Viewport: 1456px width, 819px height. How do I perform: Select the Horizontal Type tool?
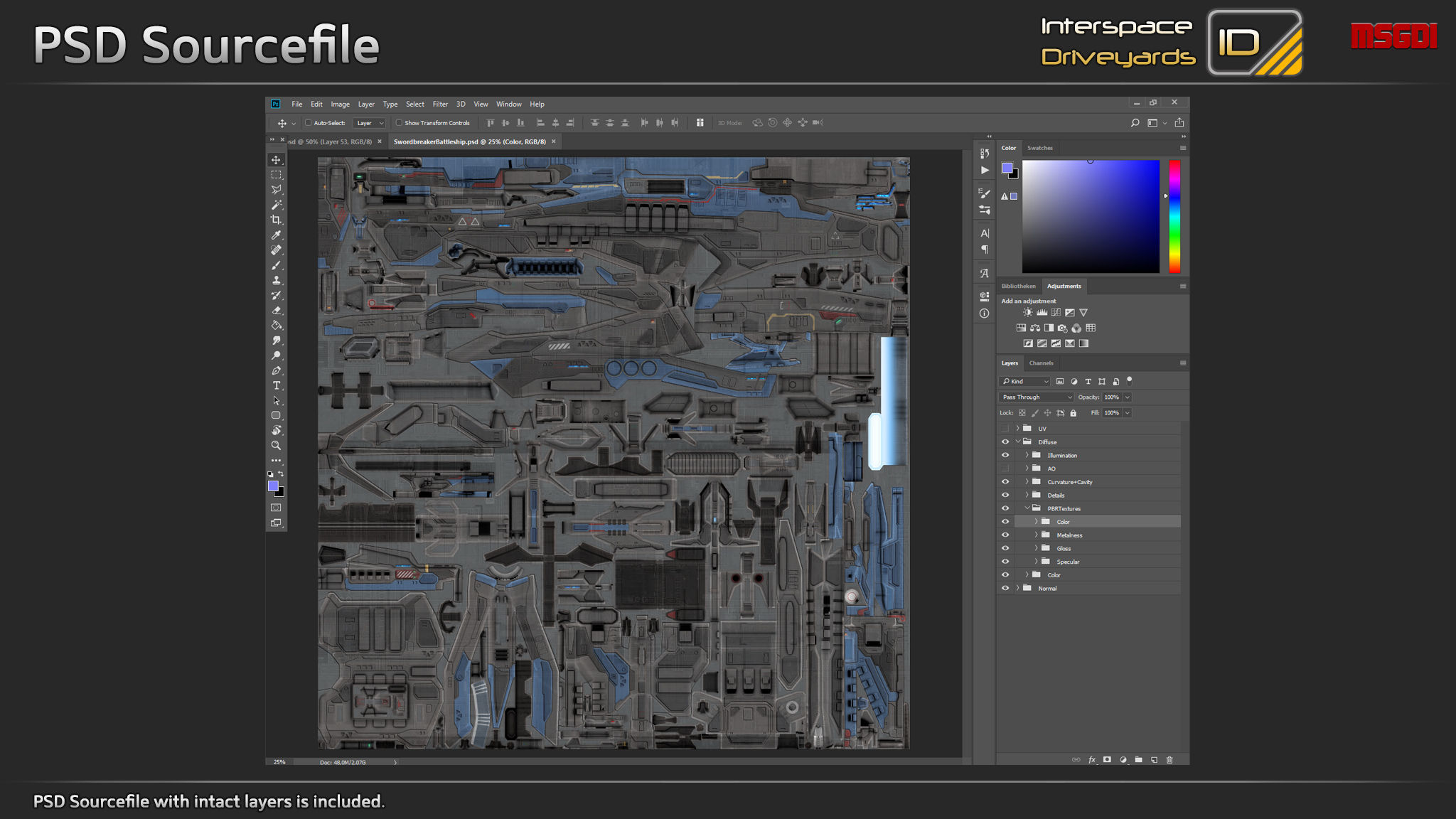[276, 385]
